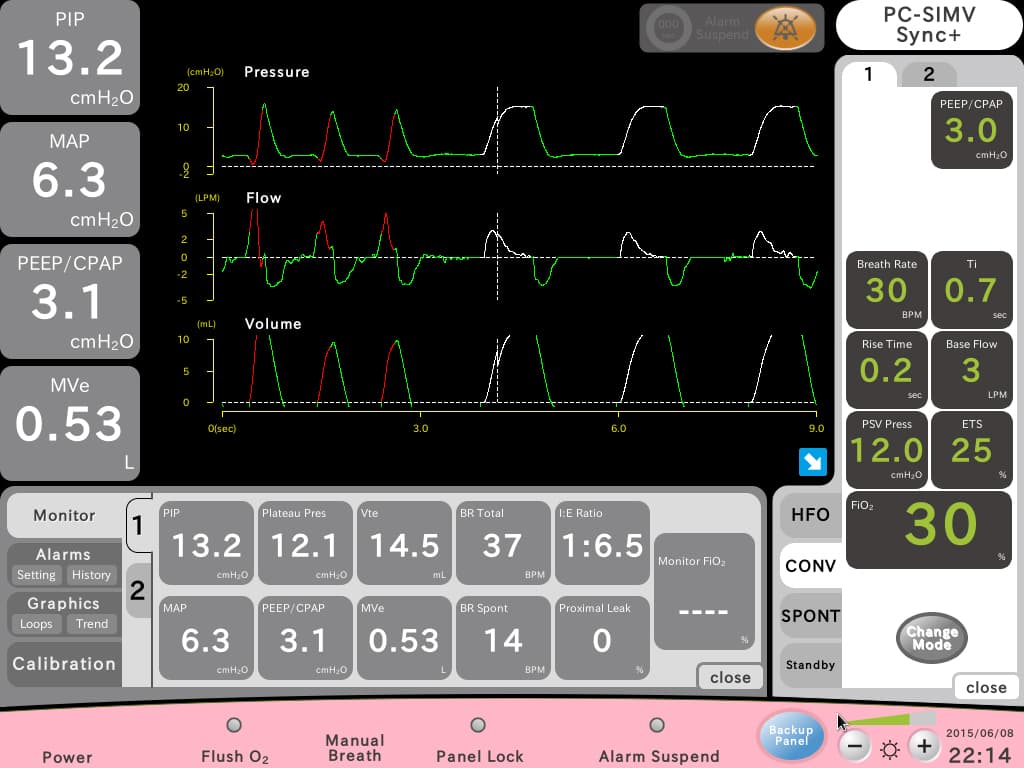Switch to settings tab 2
The height and width of the screenshot is (768, 1024).
(x=928, y=74)
